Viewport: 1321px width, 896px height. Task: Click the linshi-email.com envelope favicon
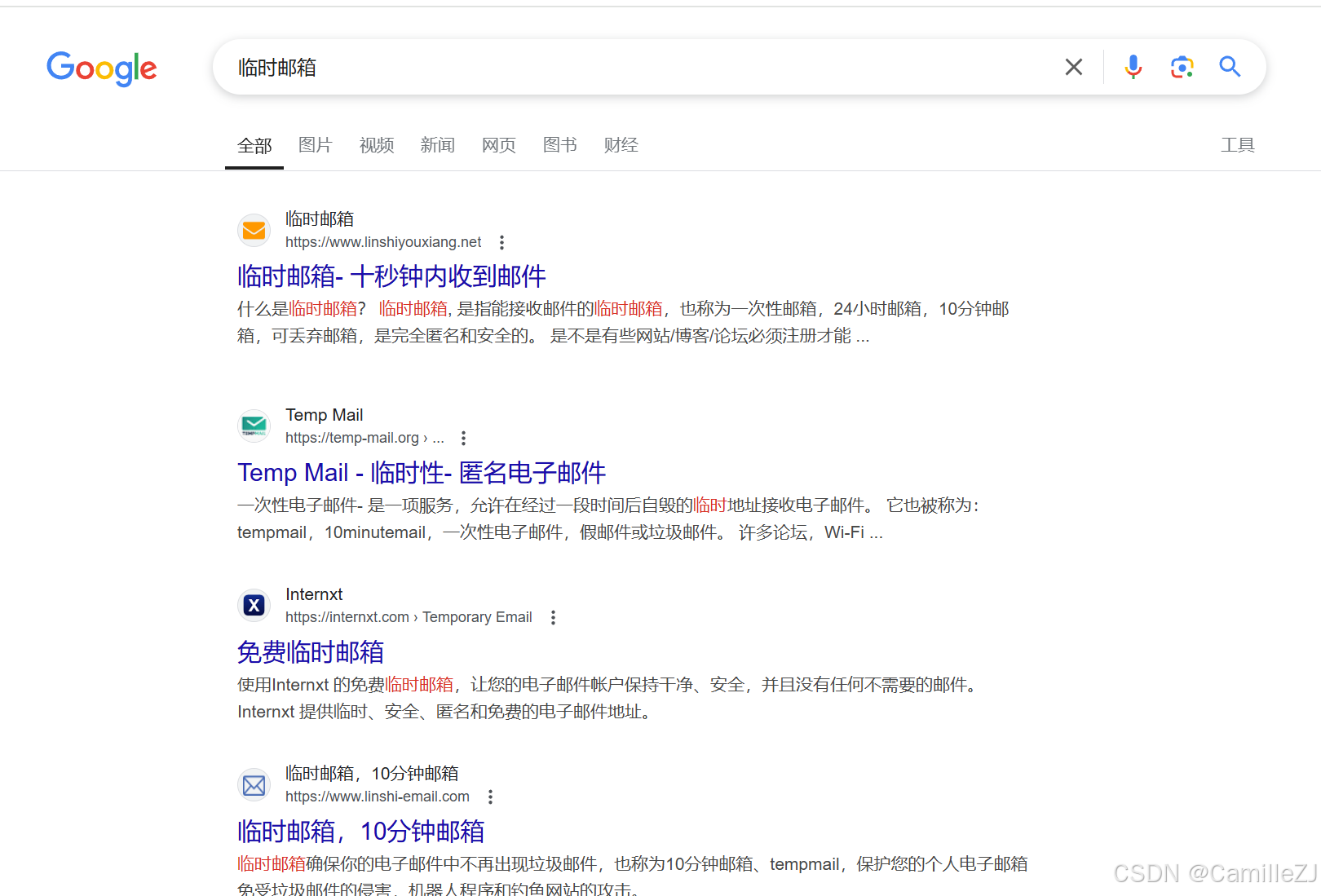254,785
